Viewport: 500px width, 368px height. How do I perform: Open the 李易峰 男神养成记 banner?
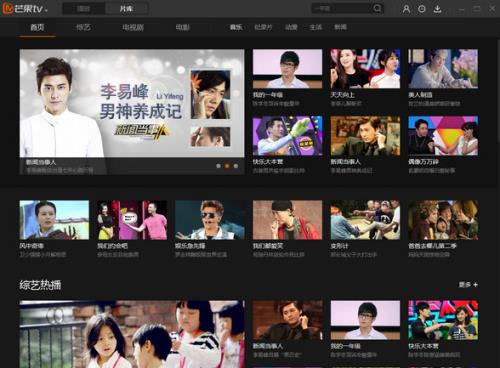click(132, 103)
